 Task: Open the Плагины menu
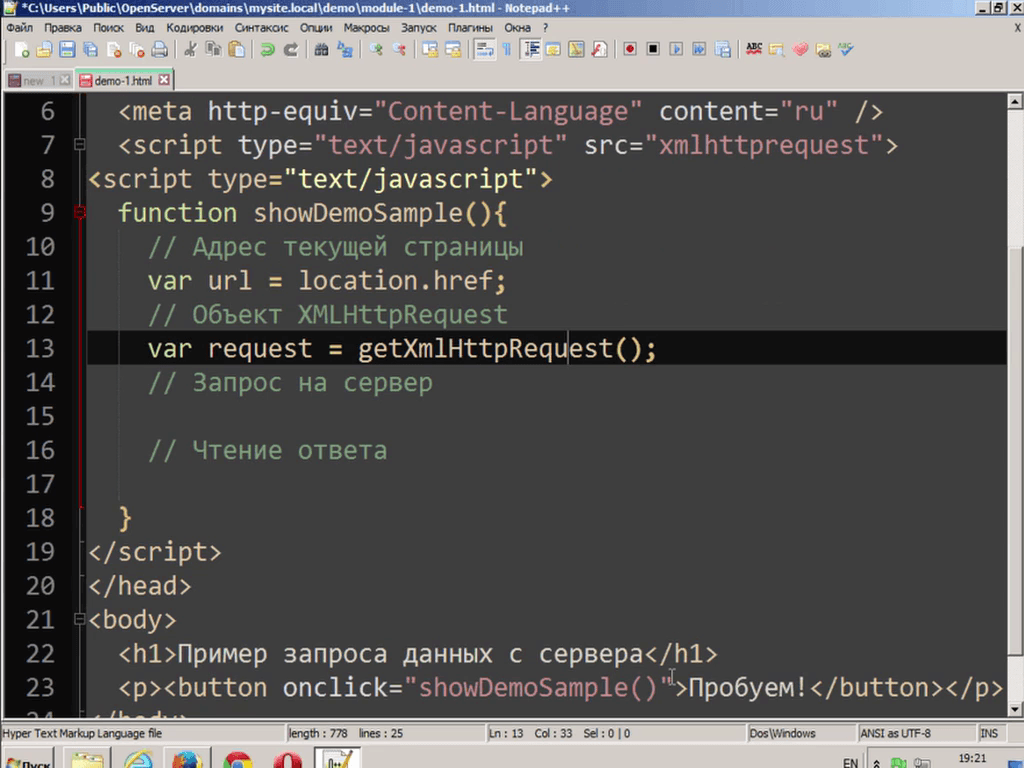pyautogui.click(x=470, y=28)
